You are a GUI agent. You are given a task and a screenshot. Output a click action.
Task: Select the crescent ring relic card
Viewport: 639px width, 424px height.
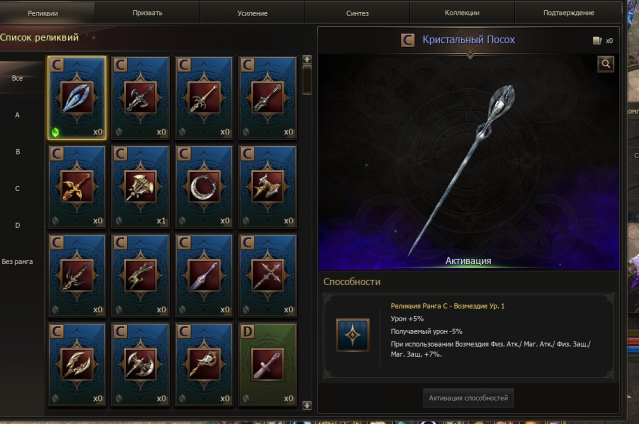pyautogui.click(x=204, y=187)
